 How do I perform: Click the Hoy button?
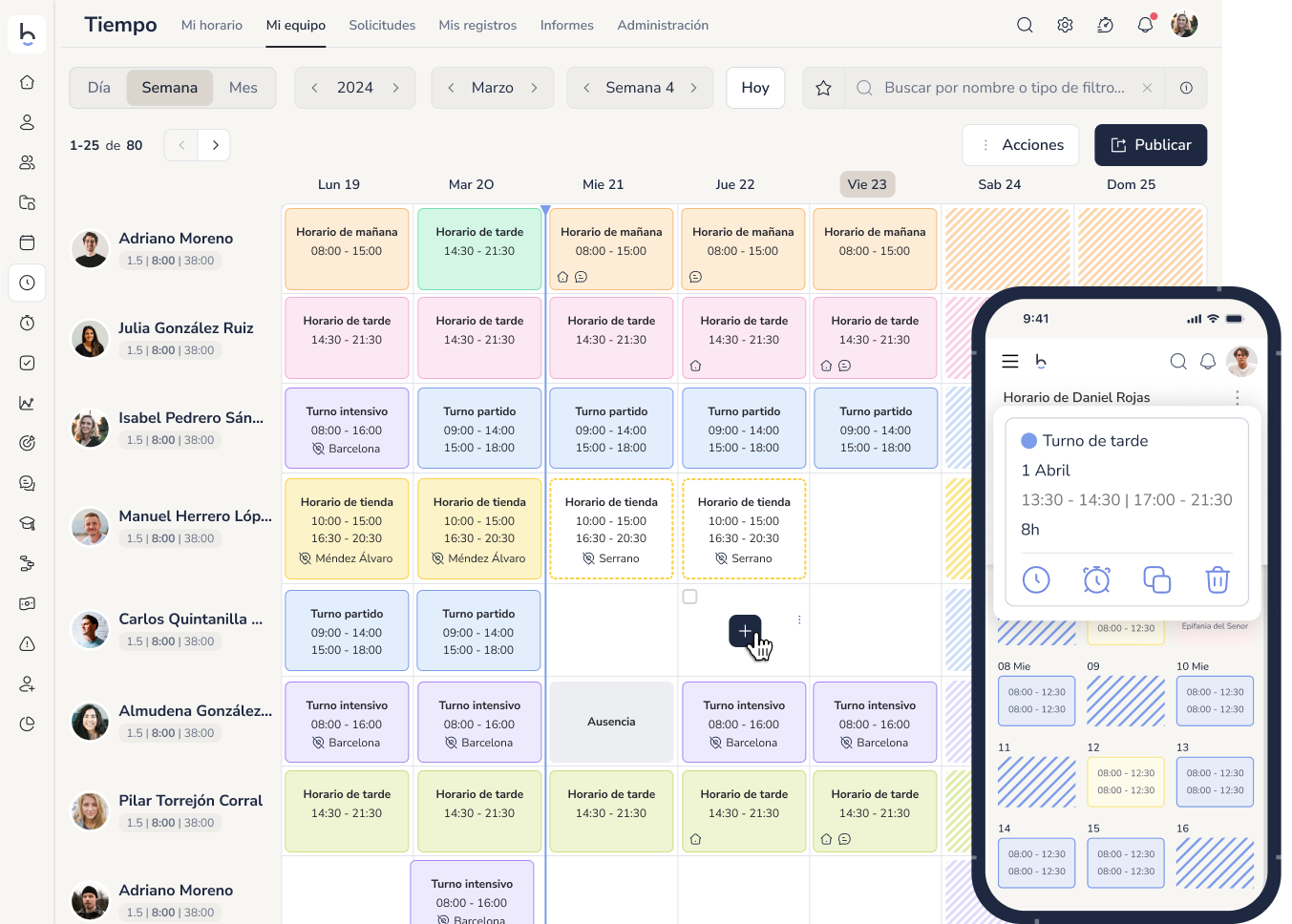[754, 88]
